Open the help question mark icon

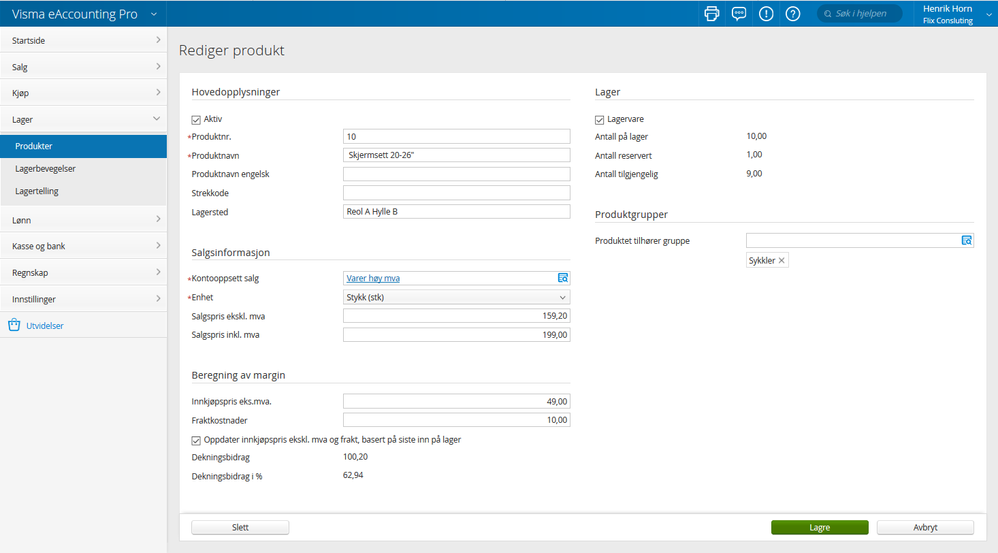793,14
